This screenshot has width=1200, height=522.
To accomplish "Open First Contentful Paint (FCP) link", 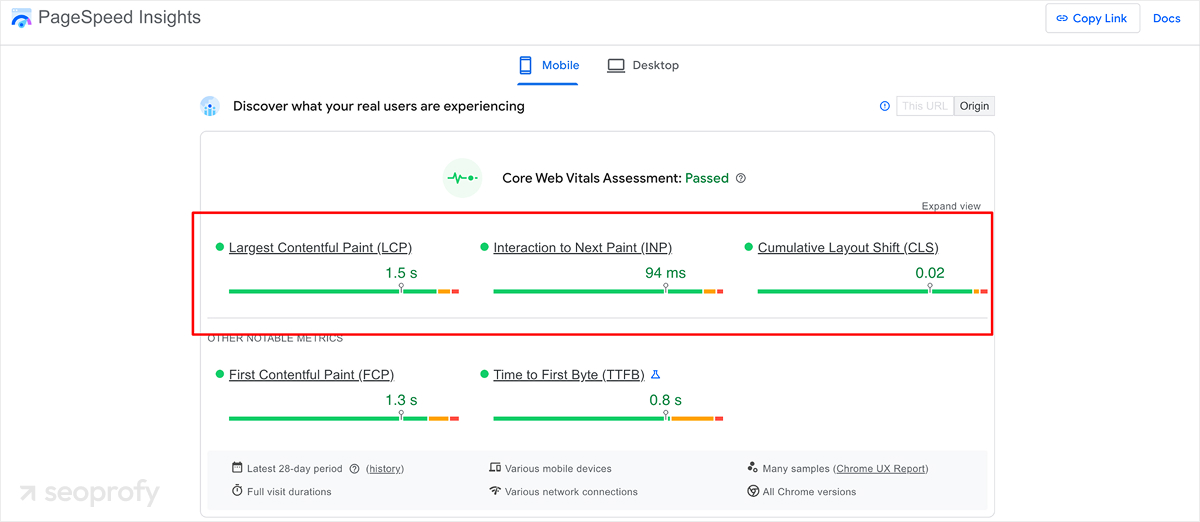I will click(x=311, y=374).
